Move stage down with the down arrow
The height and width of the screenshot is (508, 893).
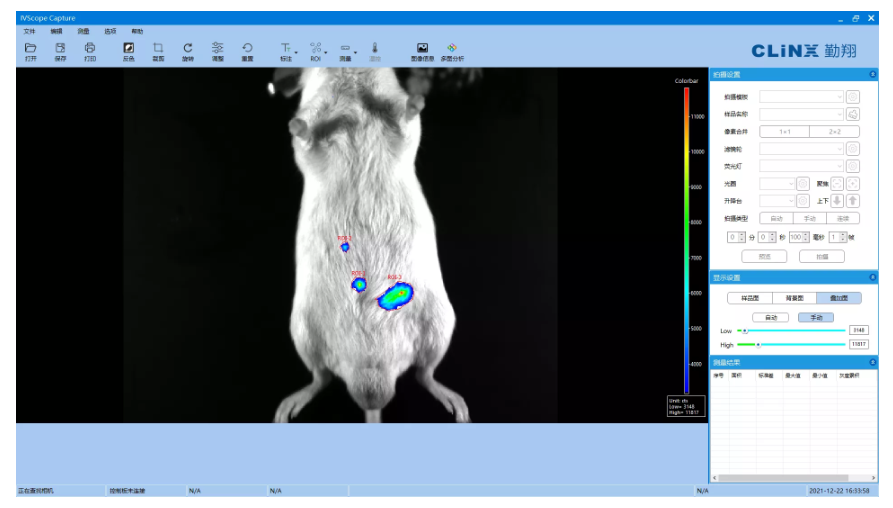(837, 201)
